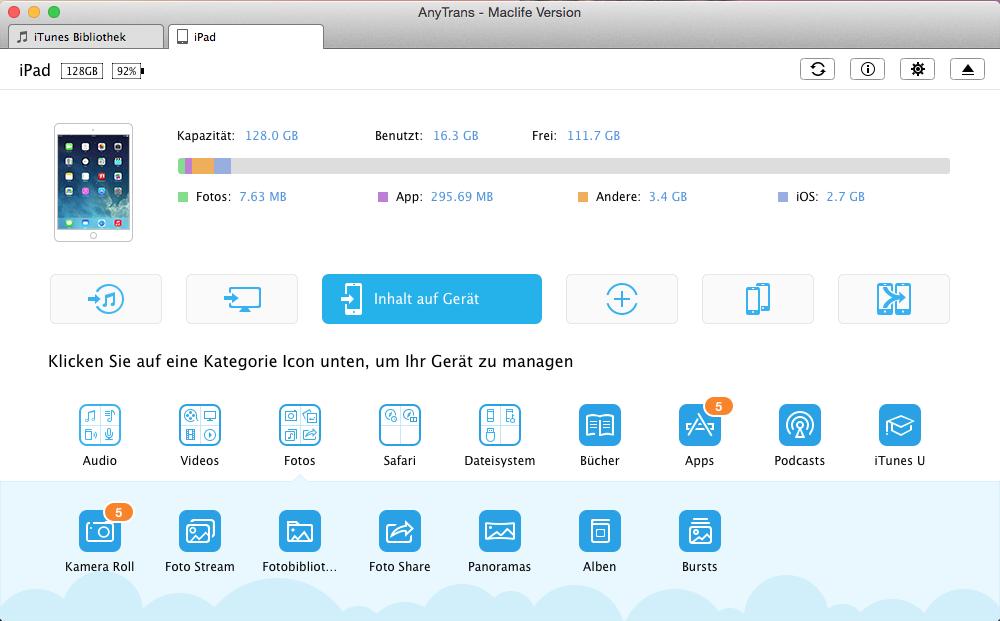This screenshot has width=1000, height=621.
Task: Open Alben albums
Action: tap(599, 530)
